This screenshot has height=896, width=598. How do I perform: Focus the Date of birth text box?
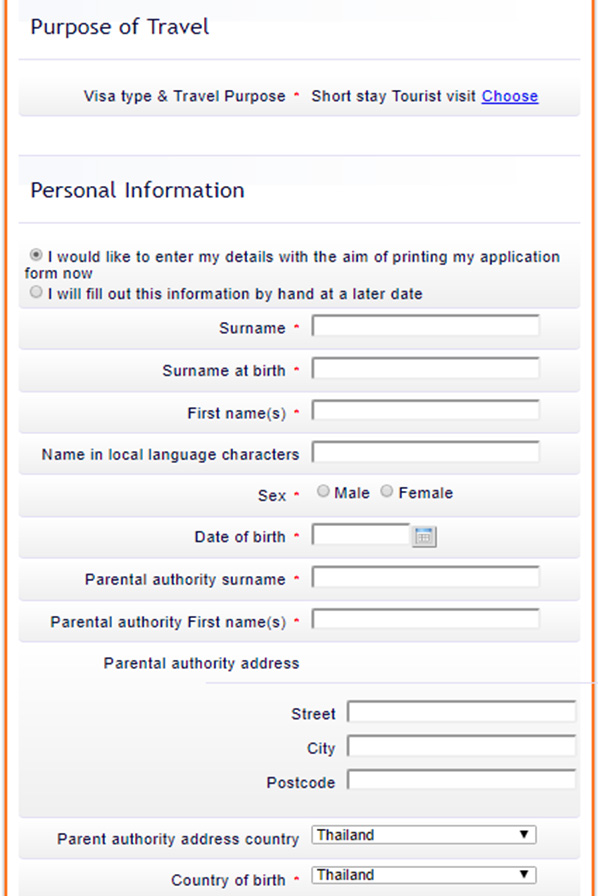pyautogui.click(x=361, y=535)
